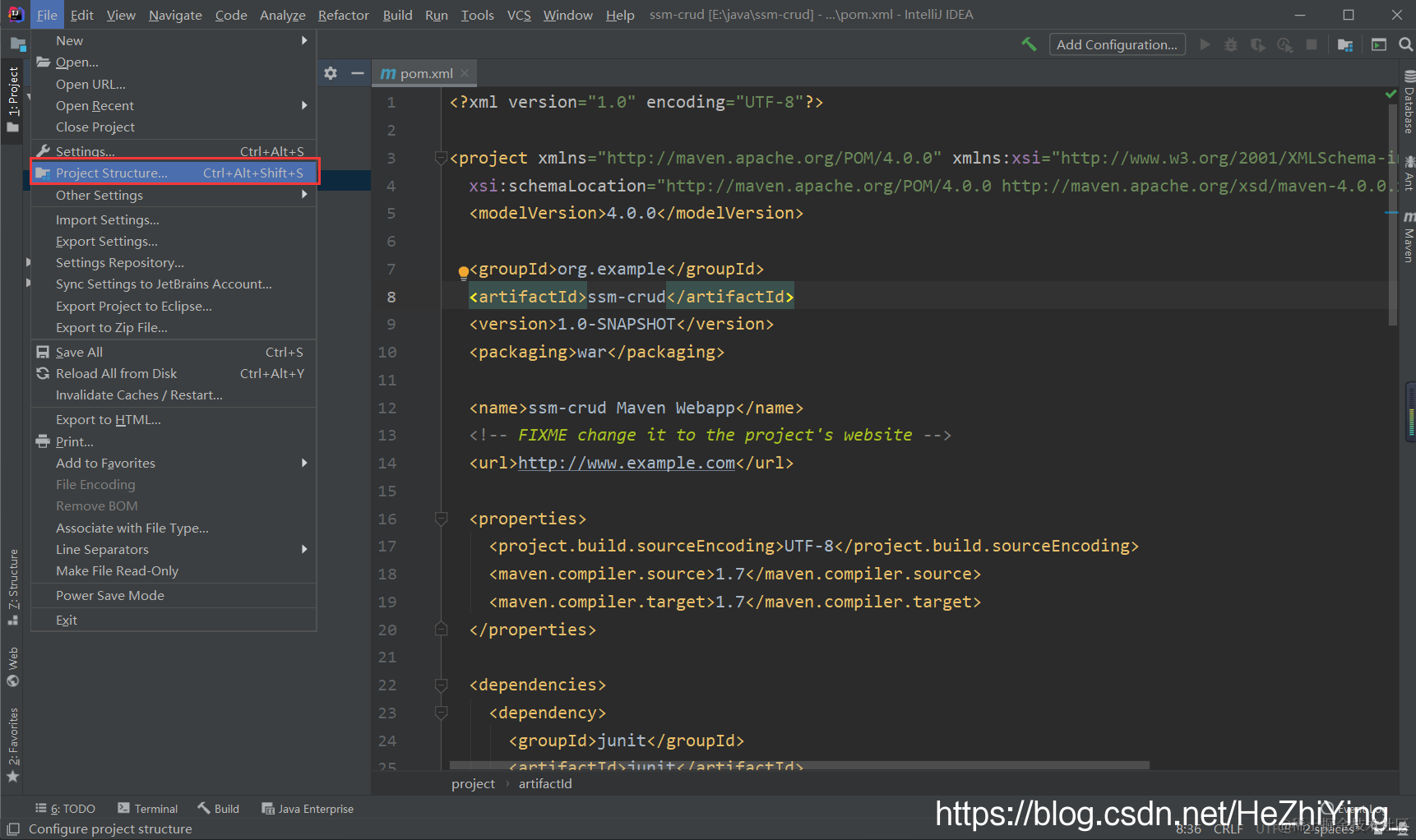Collapse the properties fold at line 16

(441, 519)
